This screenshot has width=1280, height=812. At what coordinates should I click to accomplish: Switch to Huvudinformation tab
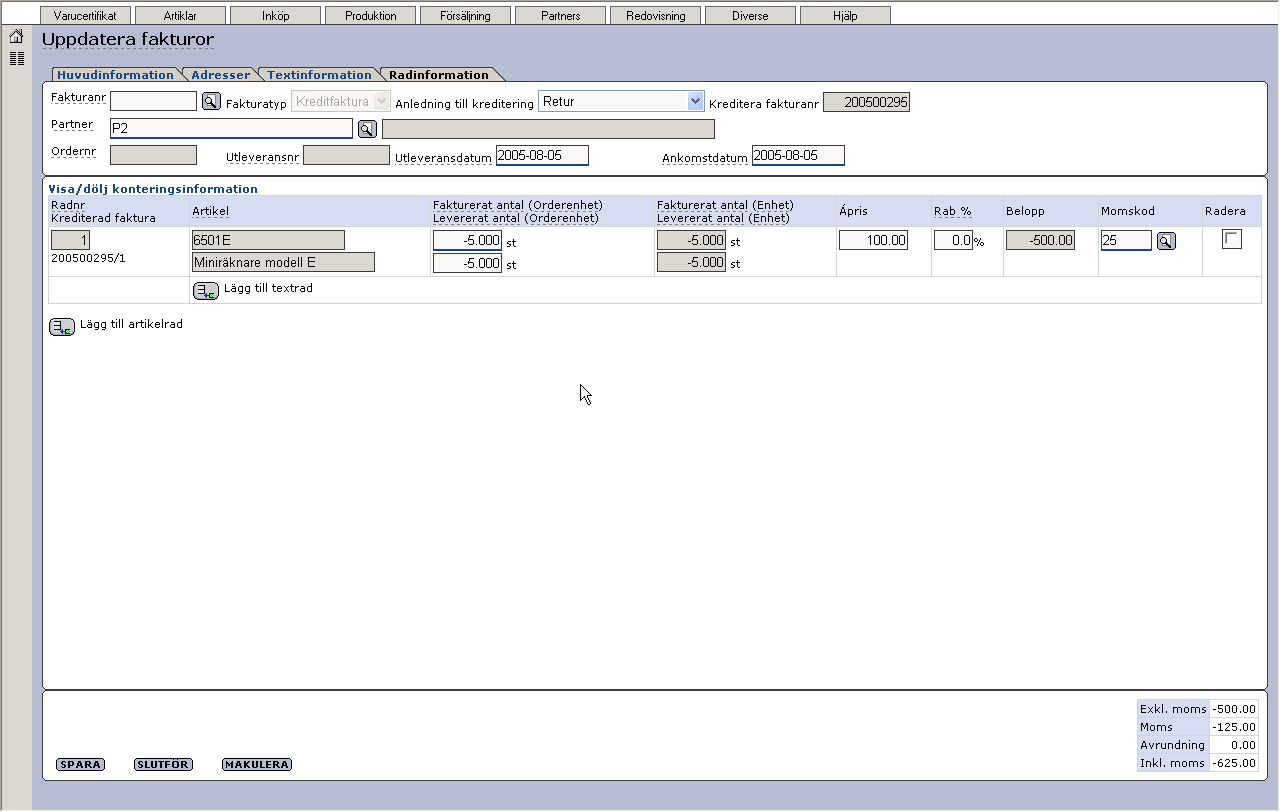tap(115, 75)
